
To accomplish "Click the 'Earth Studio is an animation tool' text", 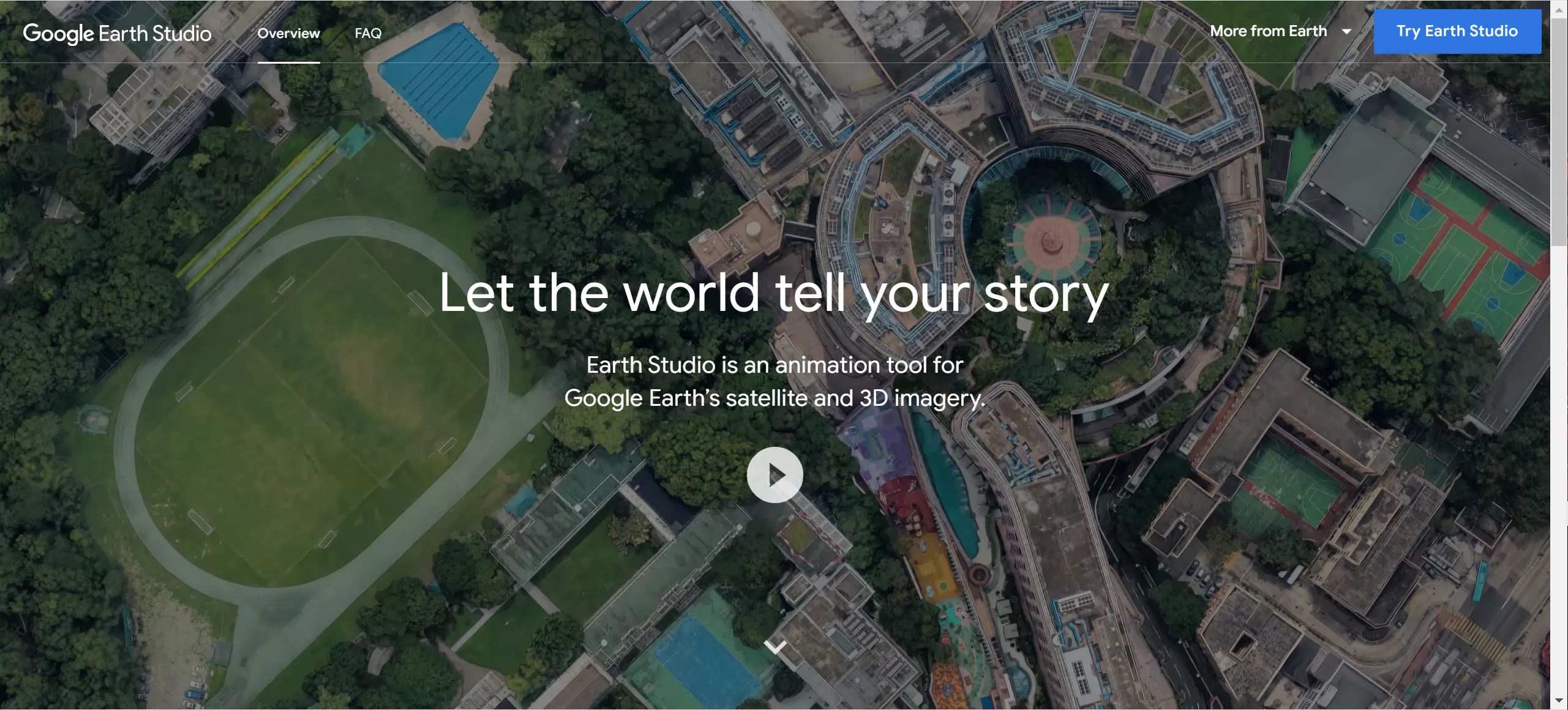I will [x=775, y=381].
